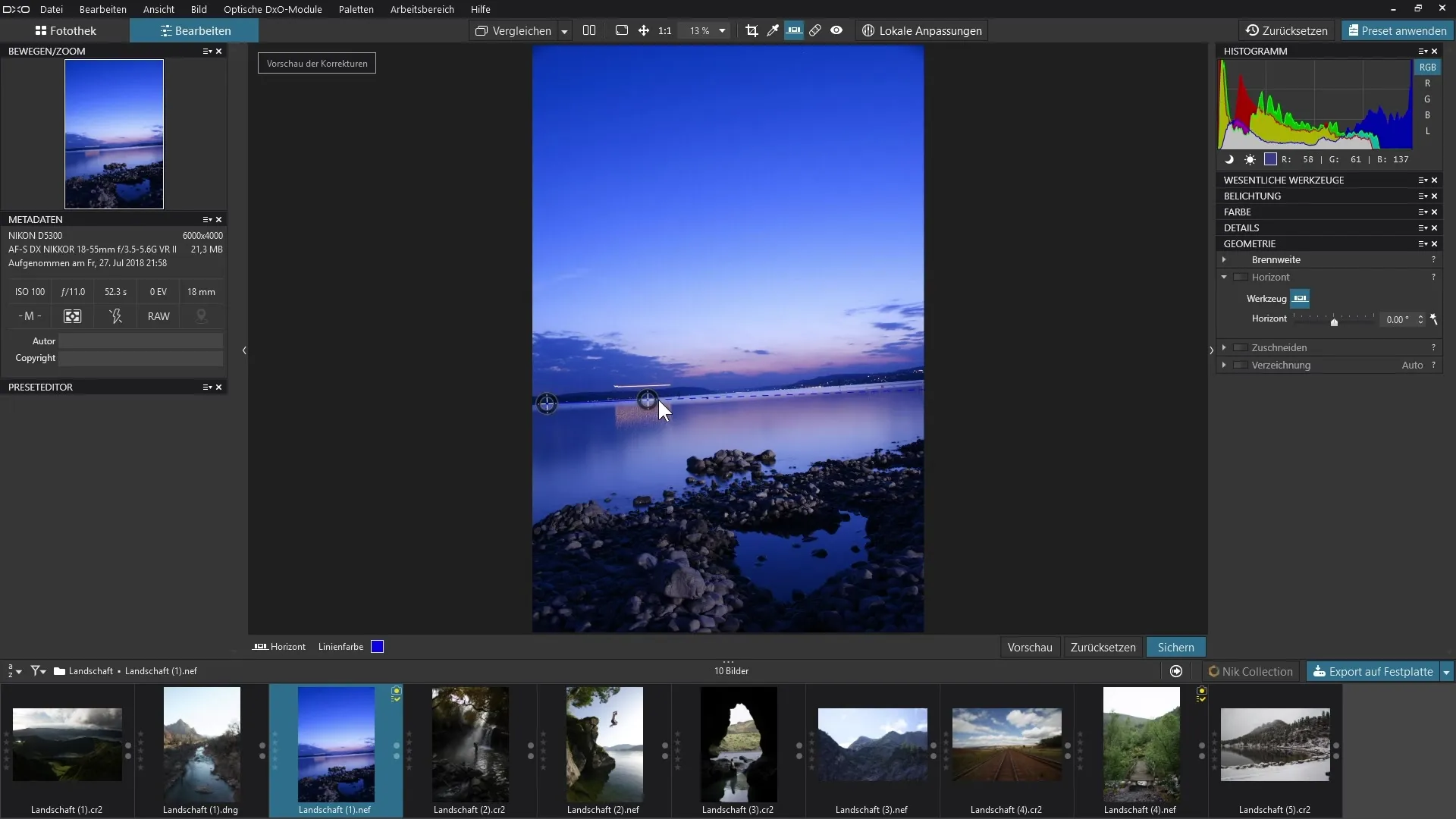Toggle highlight clipping sun icon

pyautogui.click(x=1250, y=159)
